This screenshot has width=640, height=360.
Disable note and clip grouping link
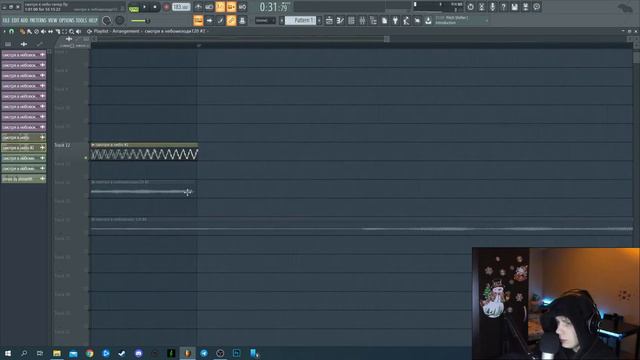point(231,20)
